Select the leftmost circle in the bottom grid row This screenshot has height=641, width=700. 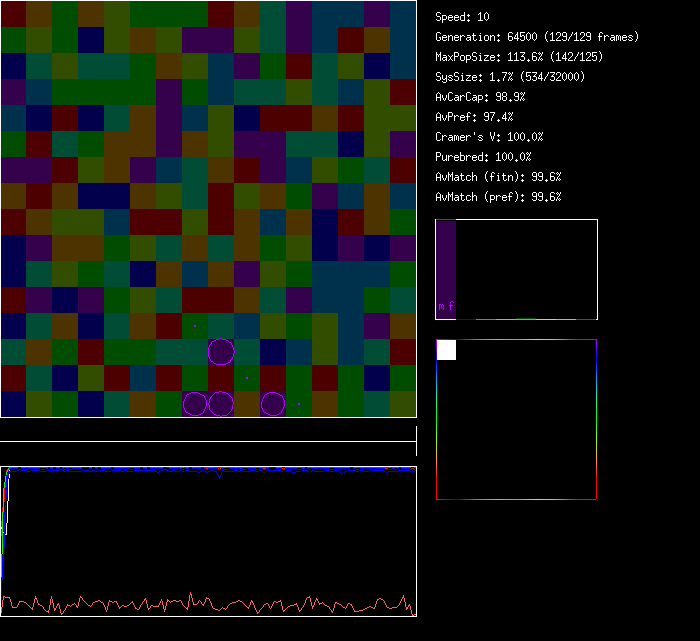coord(195,404)
